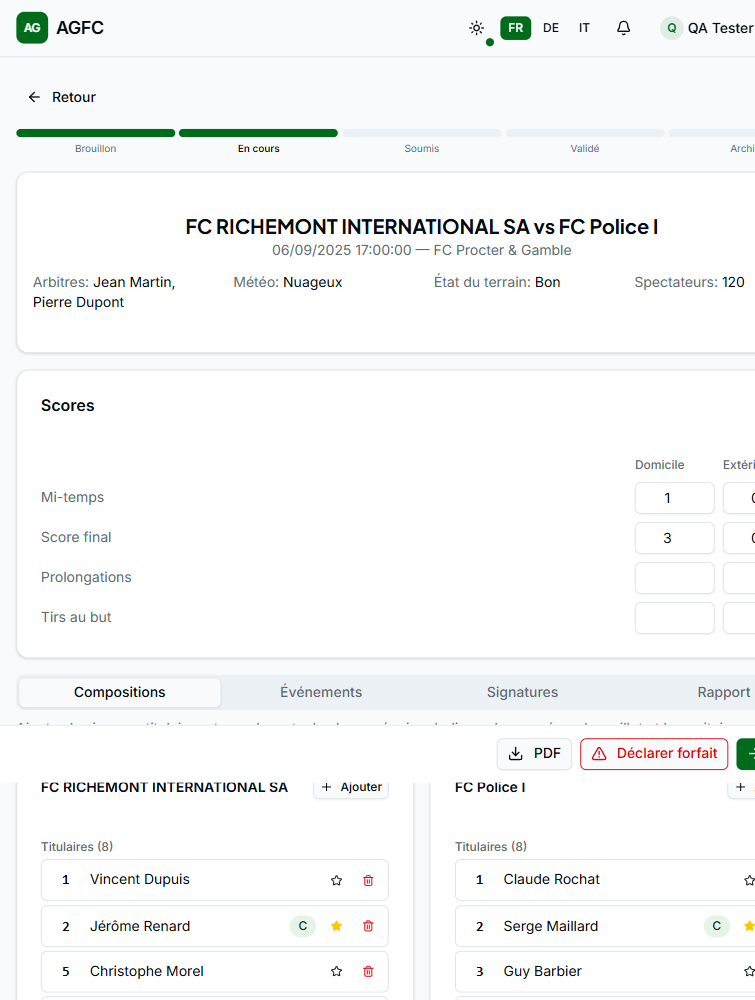Click the AG logo badge
The height and width of the screenshot is (1000, 755).
(32, 27)
